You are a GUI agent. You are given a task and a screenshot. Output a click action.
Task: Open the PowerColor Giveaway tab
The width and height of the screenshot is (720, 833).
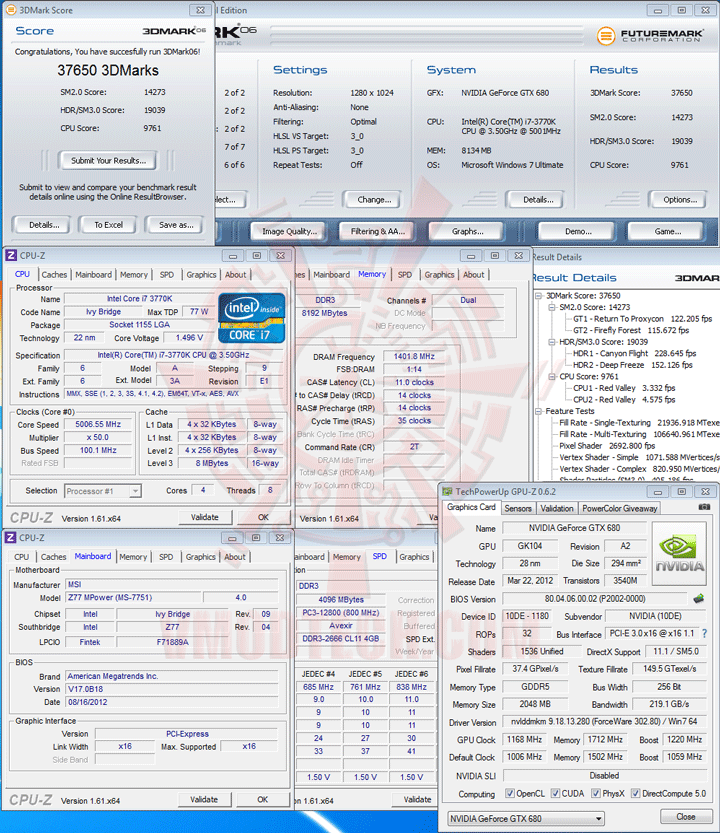pyautogui.click(x=620, y=508)
